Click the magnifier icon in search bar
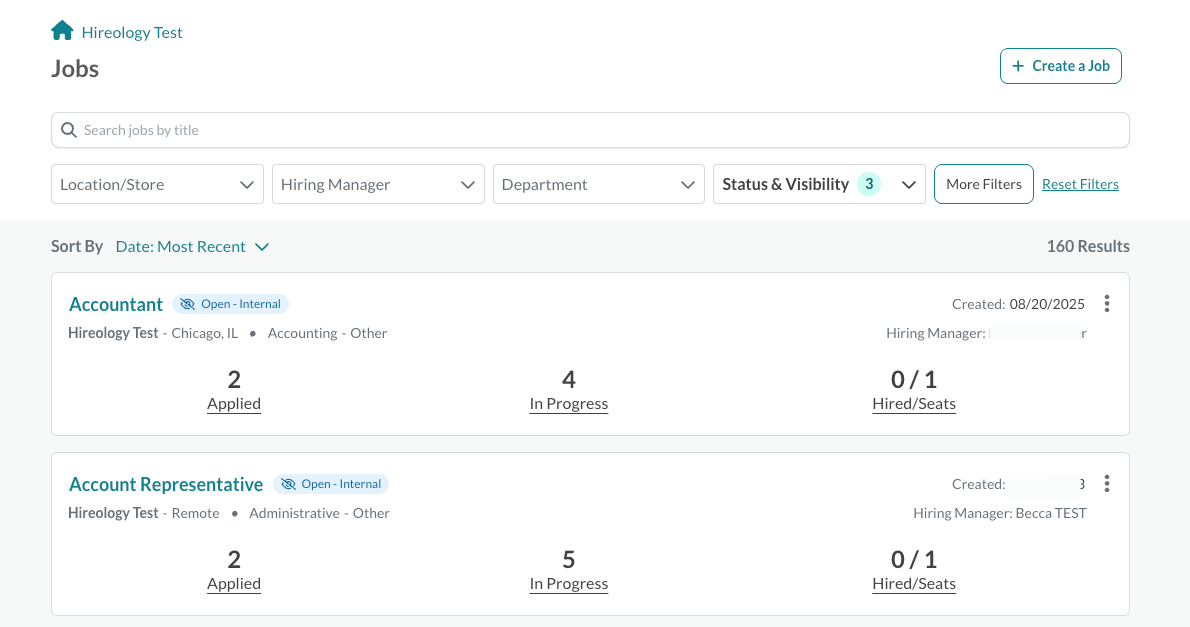Image resolution: width=1190 pixels, height=627 pixels. pyautogui.click(x=68, y=130)
